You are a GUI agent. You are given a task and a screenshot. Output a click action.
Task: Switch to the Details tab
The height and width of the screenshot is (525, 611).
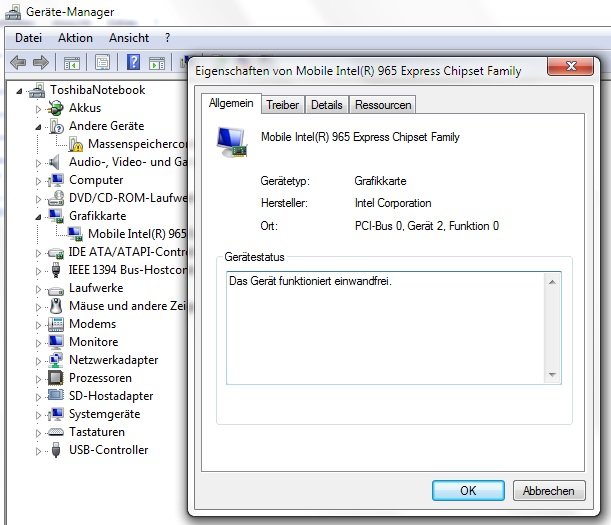(327, 105)
